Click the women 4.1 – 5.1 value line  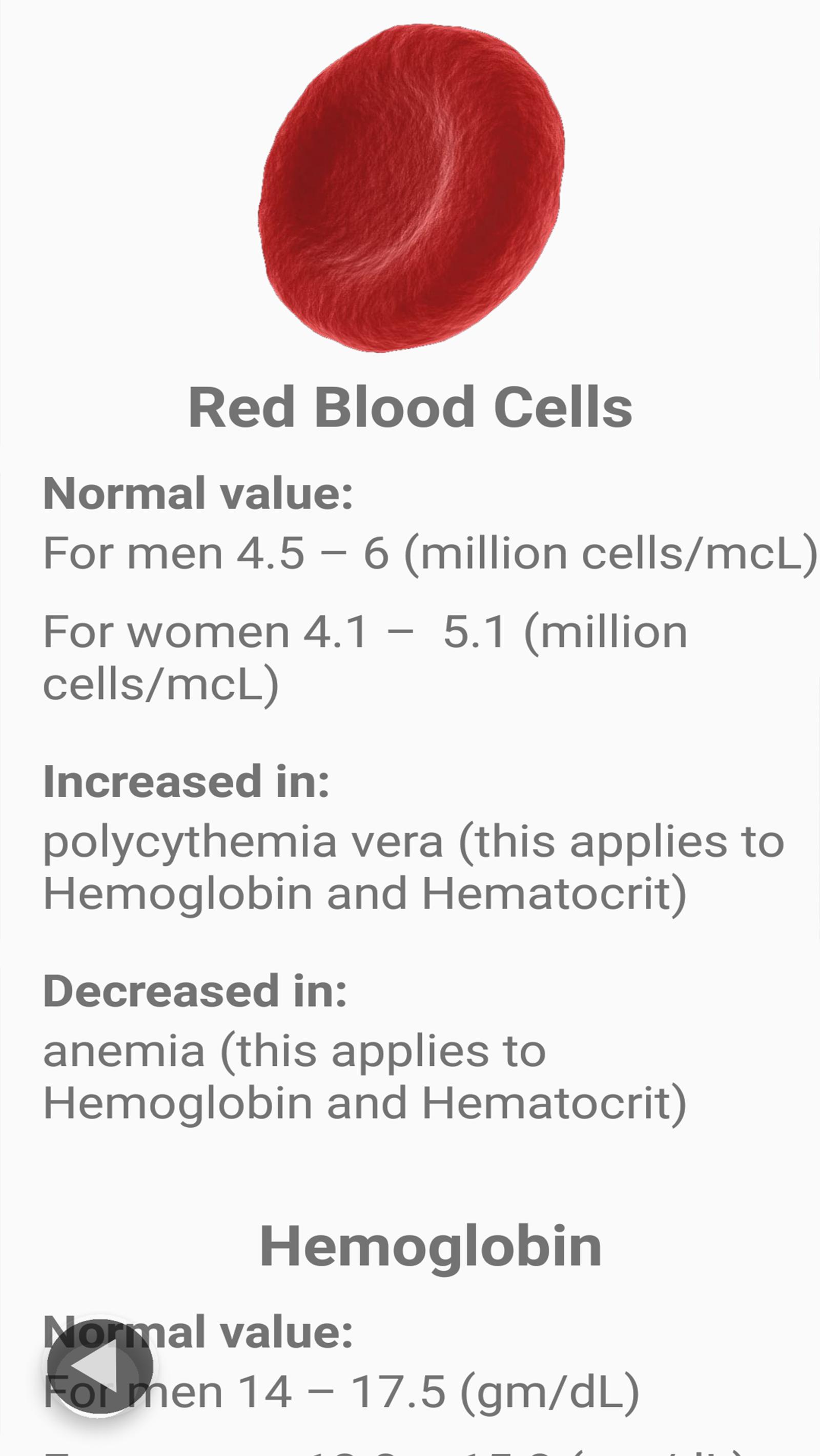365,632
